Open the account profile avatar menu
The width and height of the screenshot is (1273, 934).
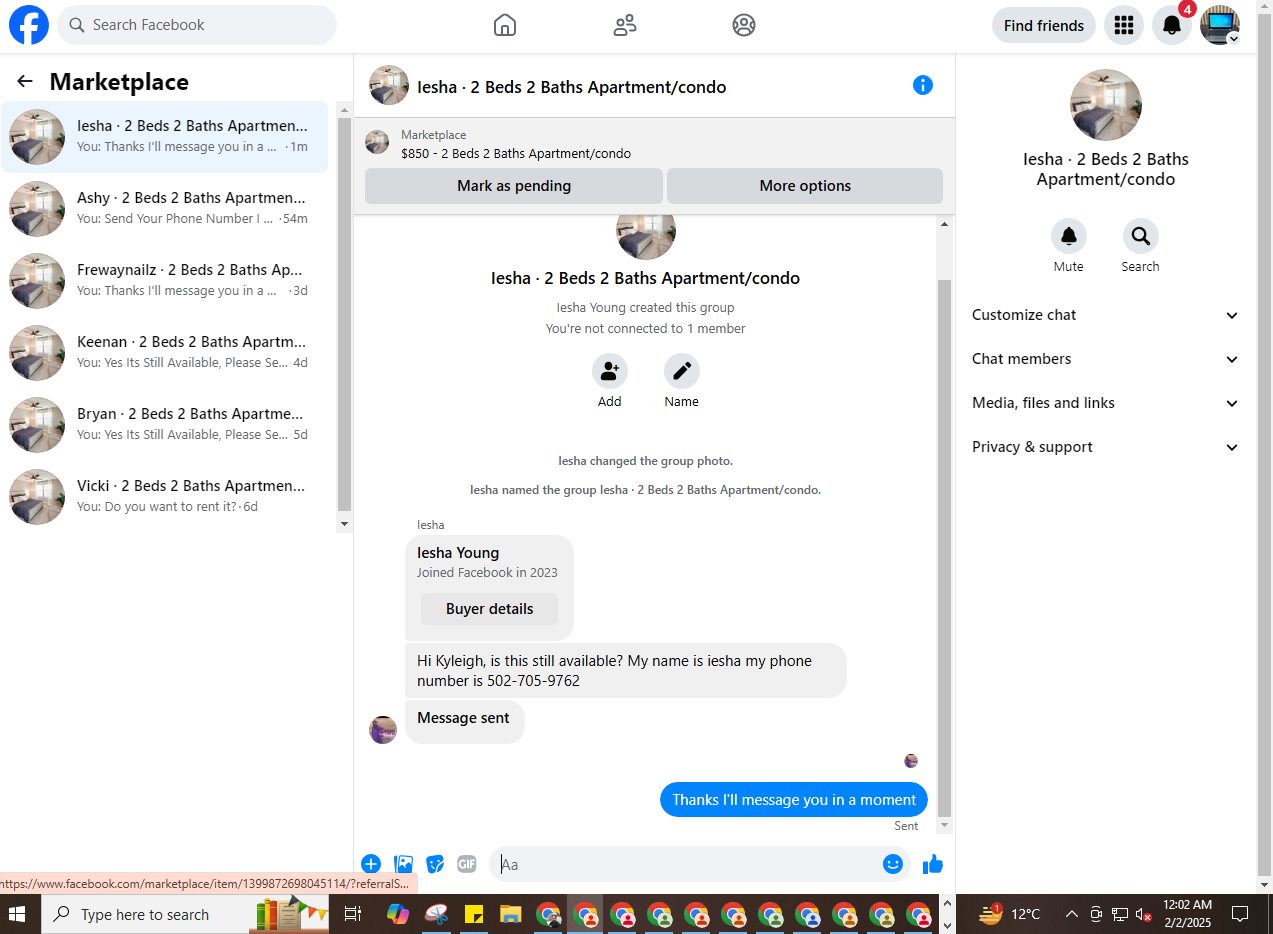tap(1220, 25)
